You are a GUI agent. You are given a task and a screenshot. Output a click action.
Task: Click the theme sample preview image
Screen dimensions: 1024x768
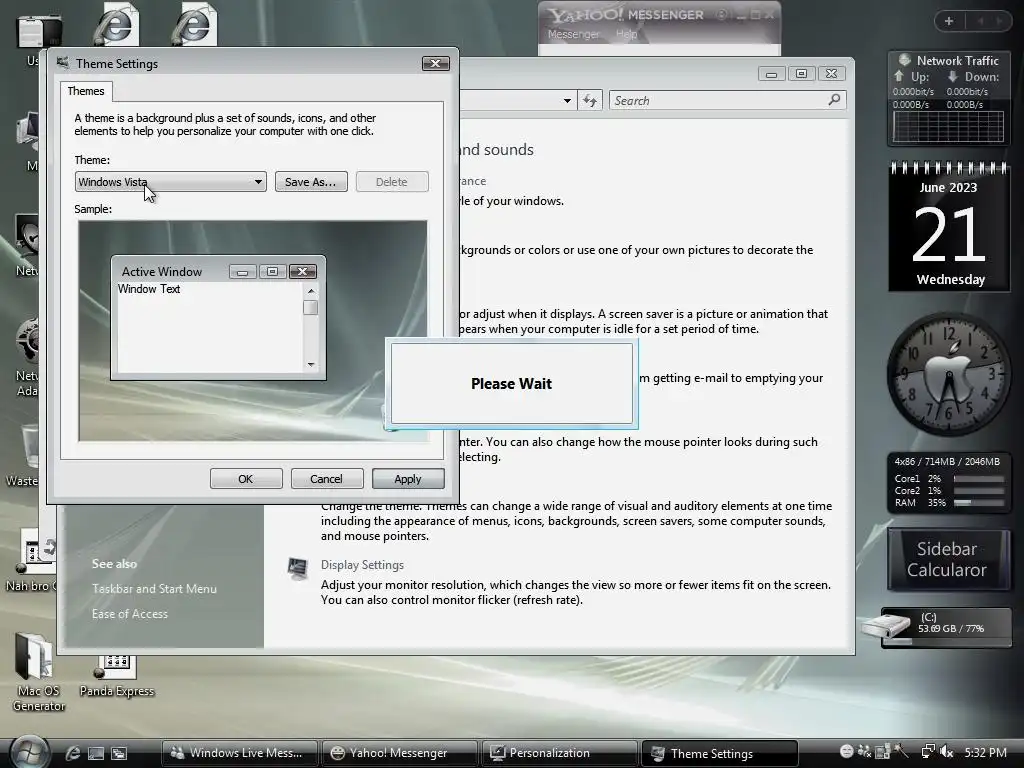click(x=253, y=330)
